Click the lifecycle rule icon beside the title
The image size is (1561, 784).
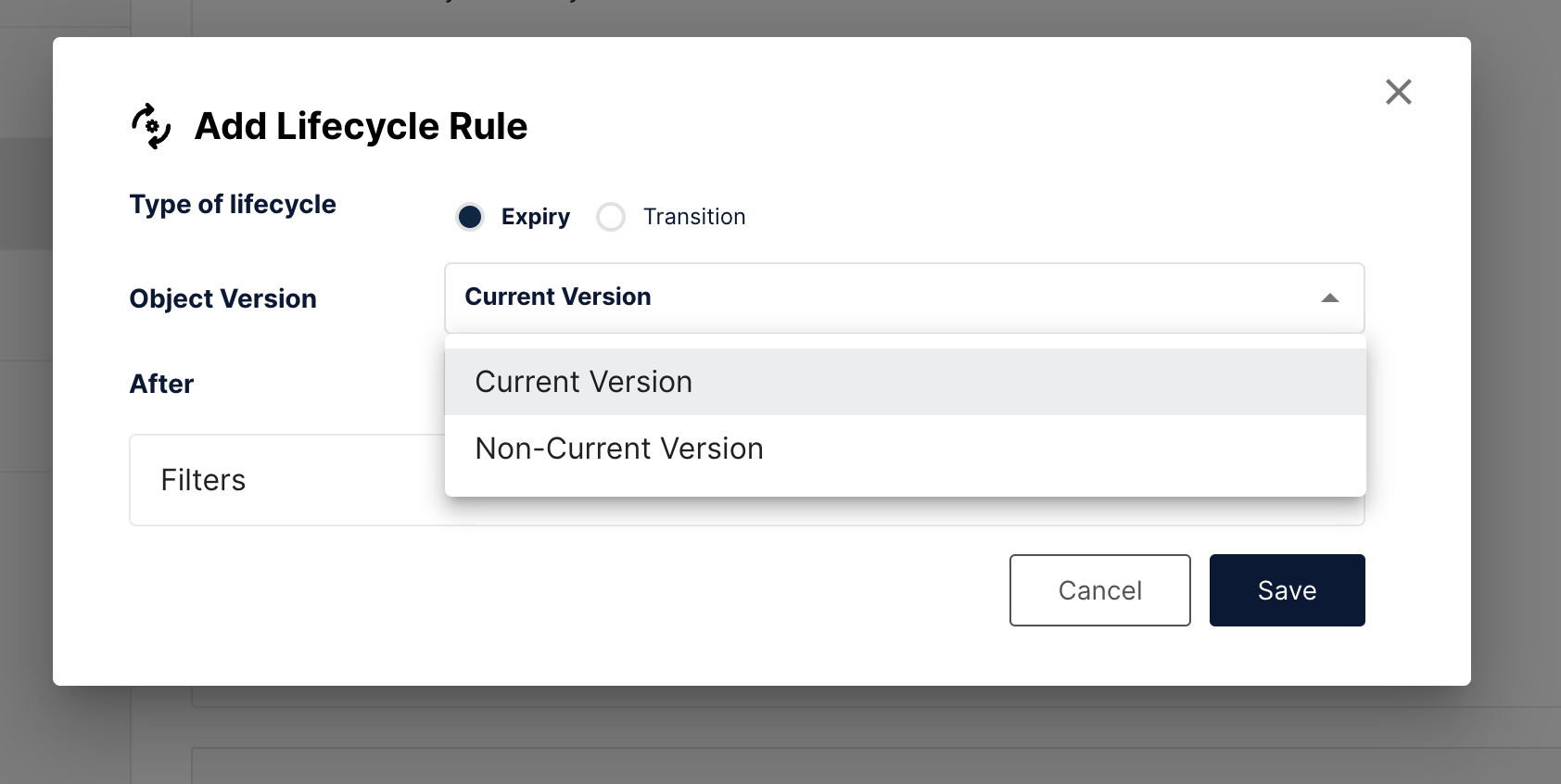[x=151, y=126]
